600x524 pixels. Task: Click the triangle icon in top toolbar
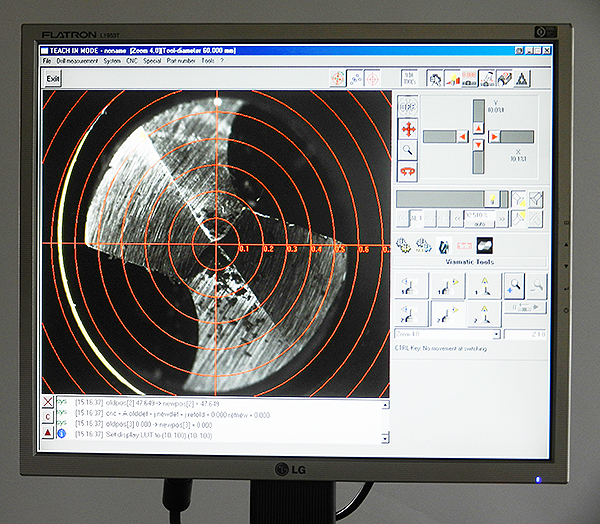pyautogui.click(x=520, y=78)
